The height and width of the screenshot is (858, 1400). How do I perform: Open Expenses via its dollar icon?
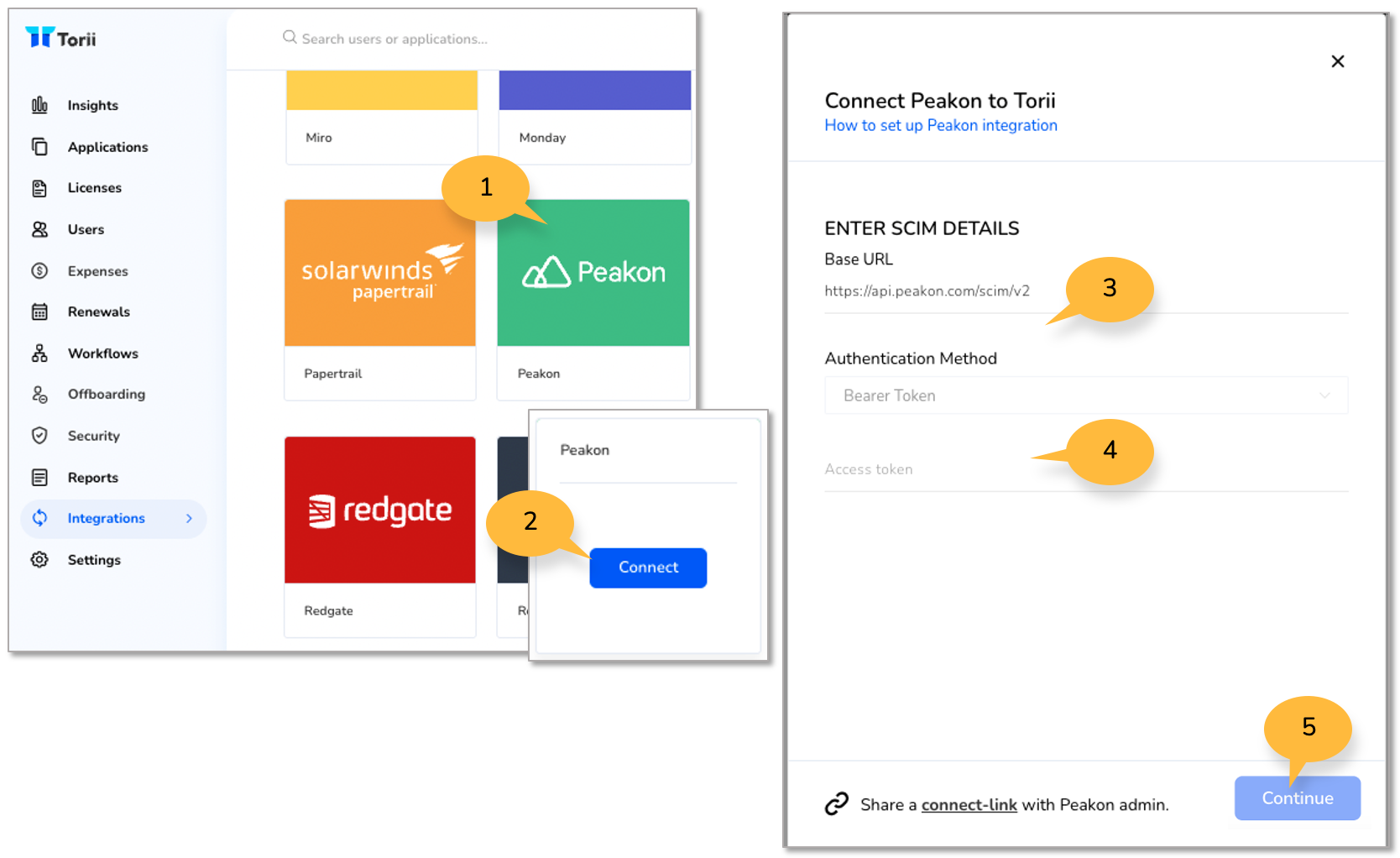40,270
